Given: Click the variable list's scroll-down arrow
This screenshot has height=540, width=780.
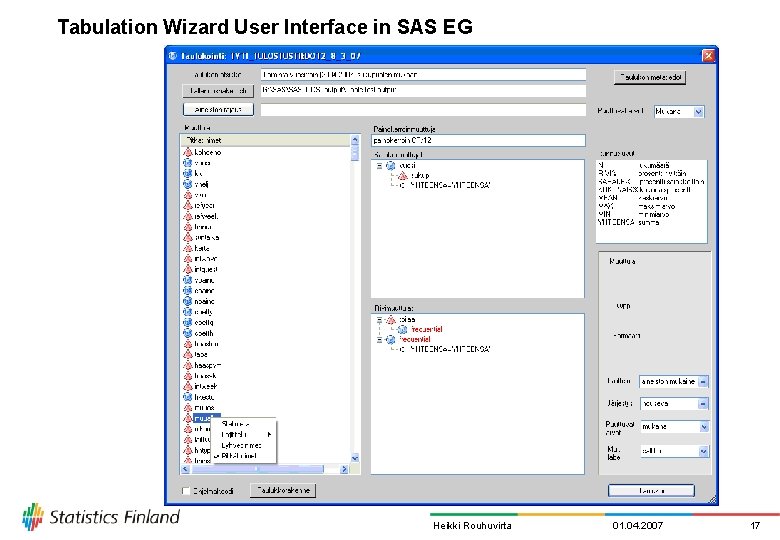Looking at the screenshot, I should tap(355, 458).
